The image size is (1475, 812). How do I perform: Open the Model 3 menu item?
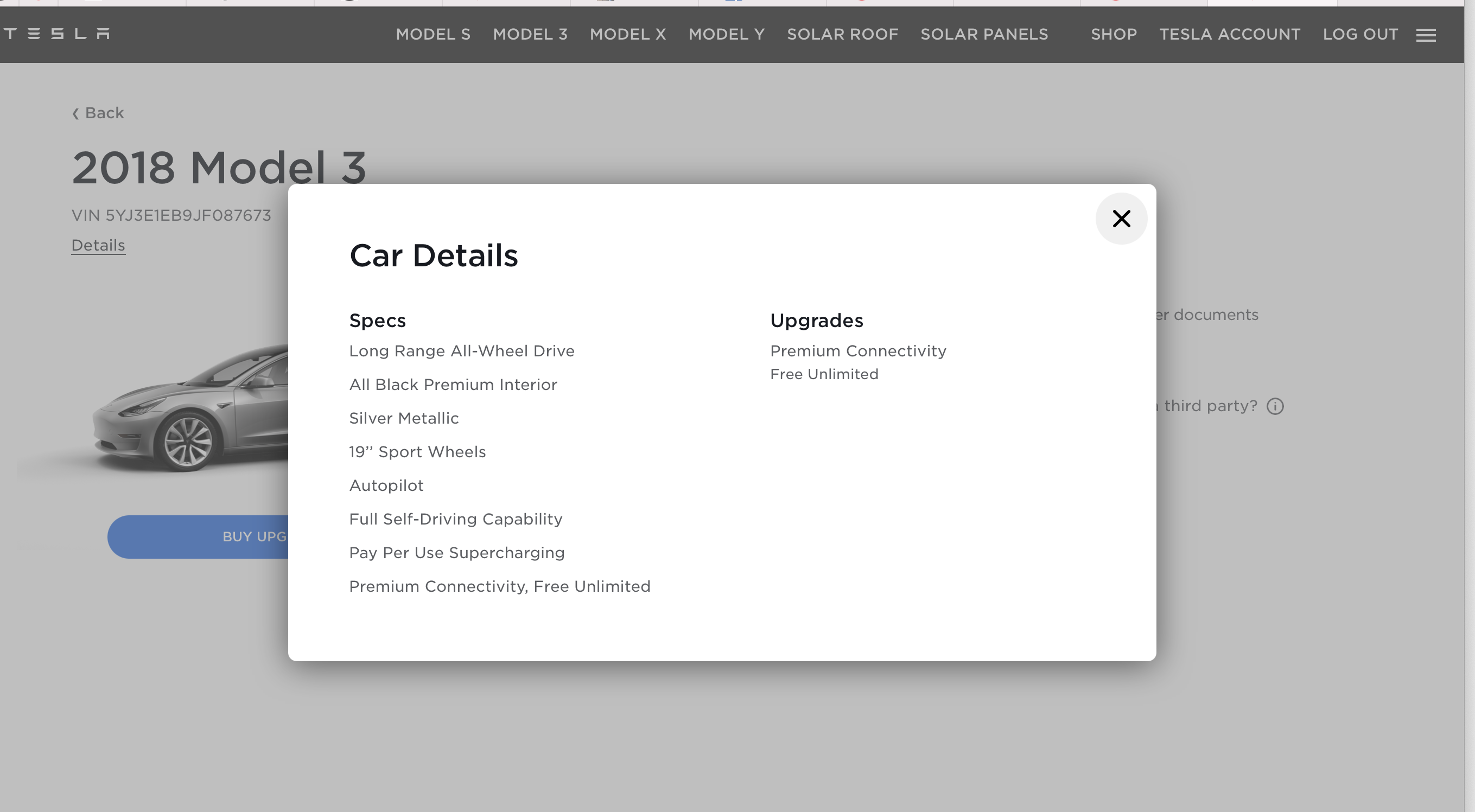[530, 34]
